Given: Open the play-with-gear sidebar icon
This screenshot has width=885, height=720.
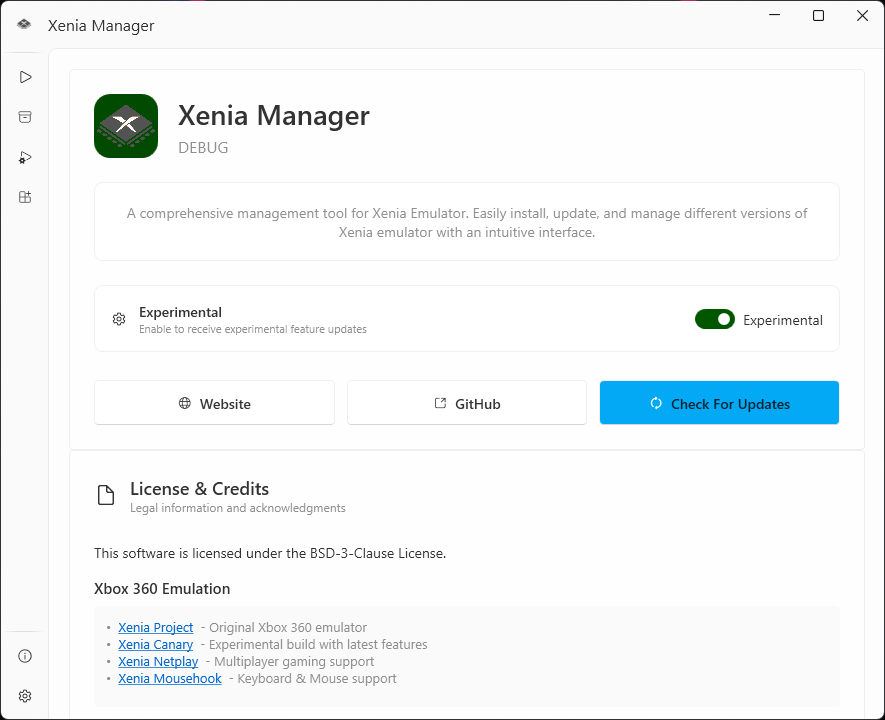Looking at the screenshot, I should [25, 157].
